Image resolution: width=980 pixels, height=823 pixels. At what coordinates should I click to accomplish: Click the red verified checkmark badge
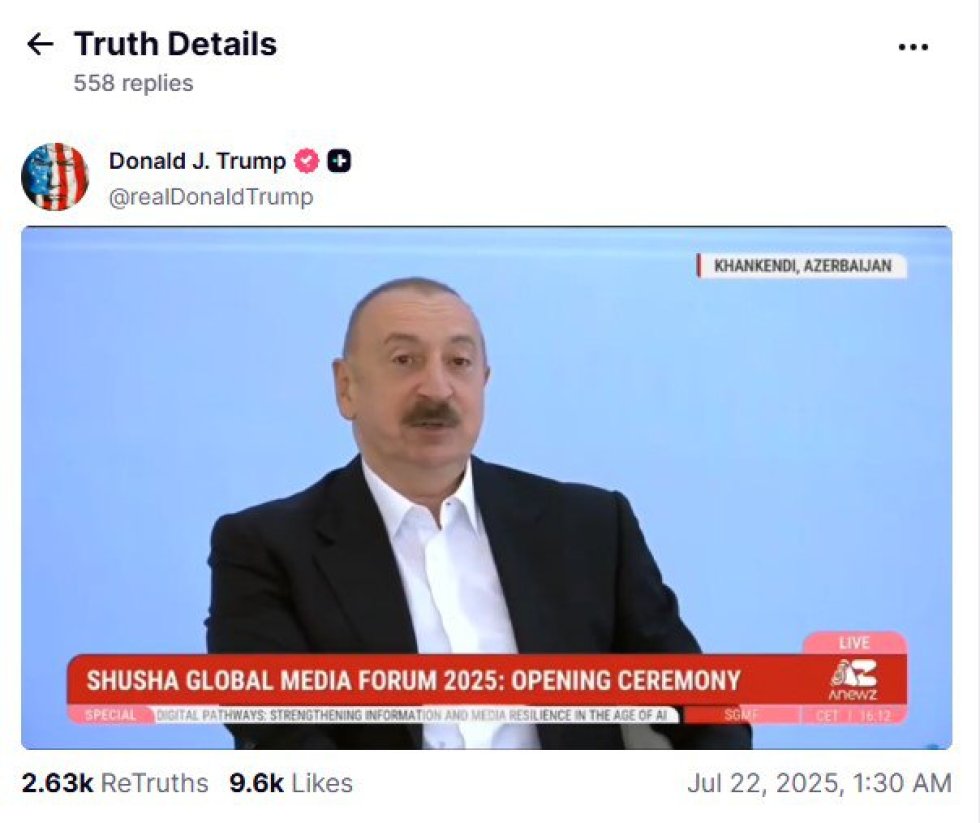pos(306,161)
